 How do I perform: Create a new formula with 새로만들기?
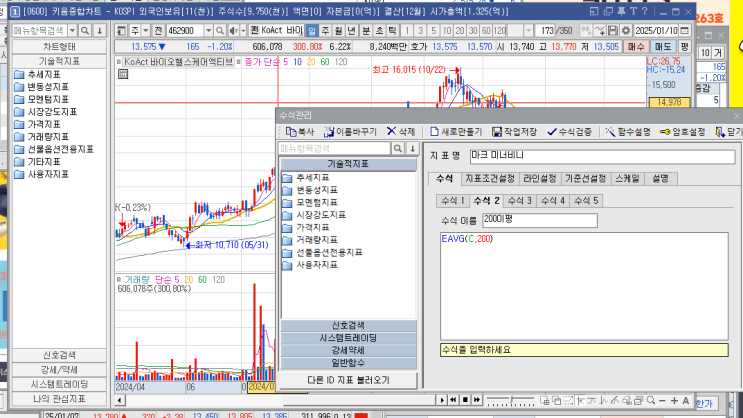click(456, 132)
